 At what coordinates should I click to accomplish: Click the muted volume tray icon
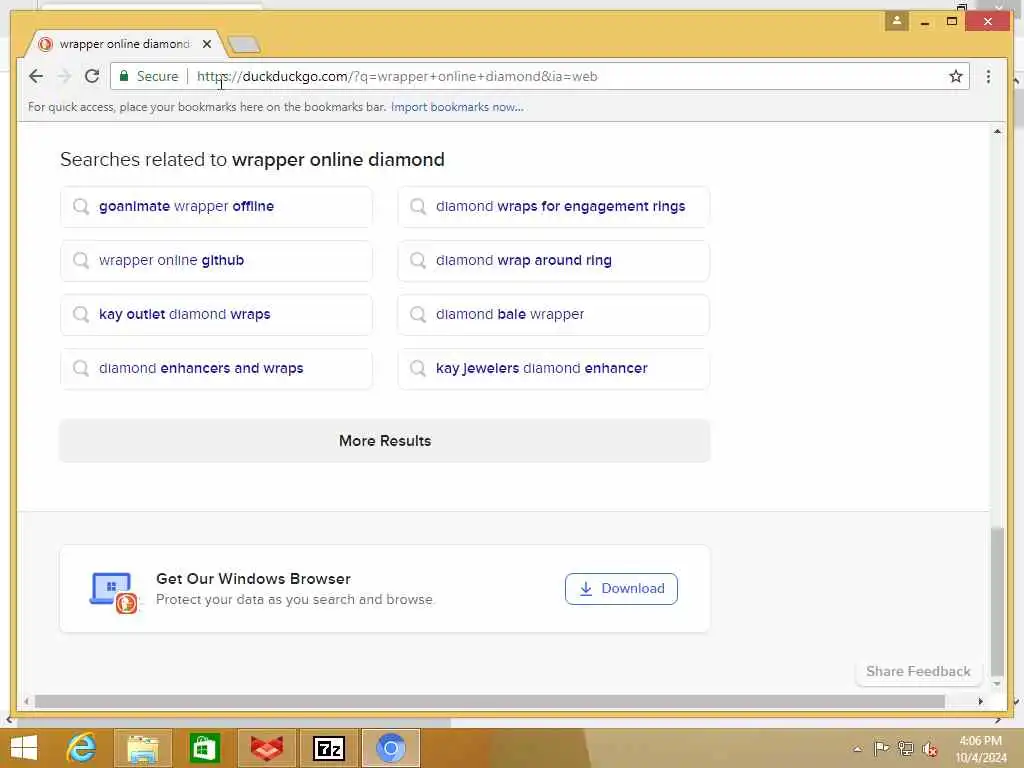(929, 749)
